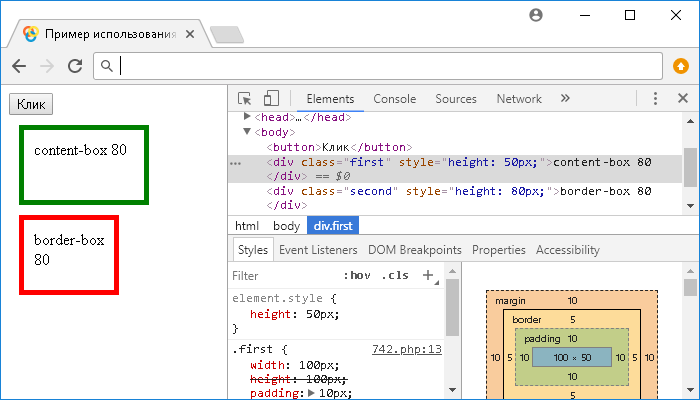Click the browser forward arrow

pyautogui.click(x=47, y=66)
